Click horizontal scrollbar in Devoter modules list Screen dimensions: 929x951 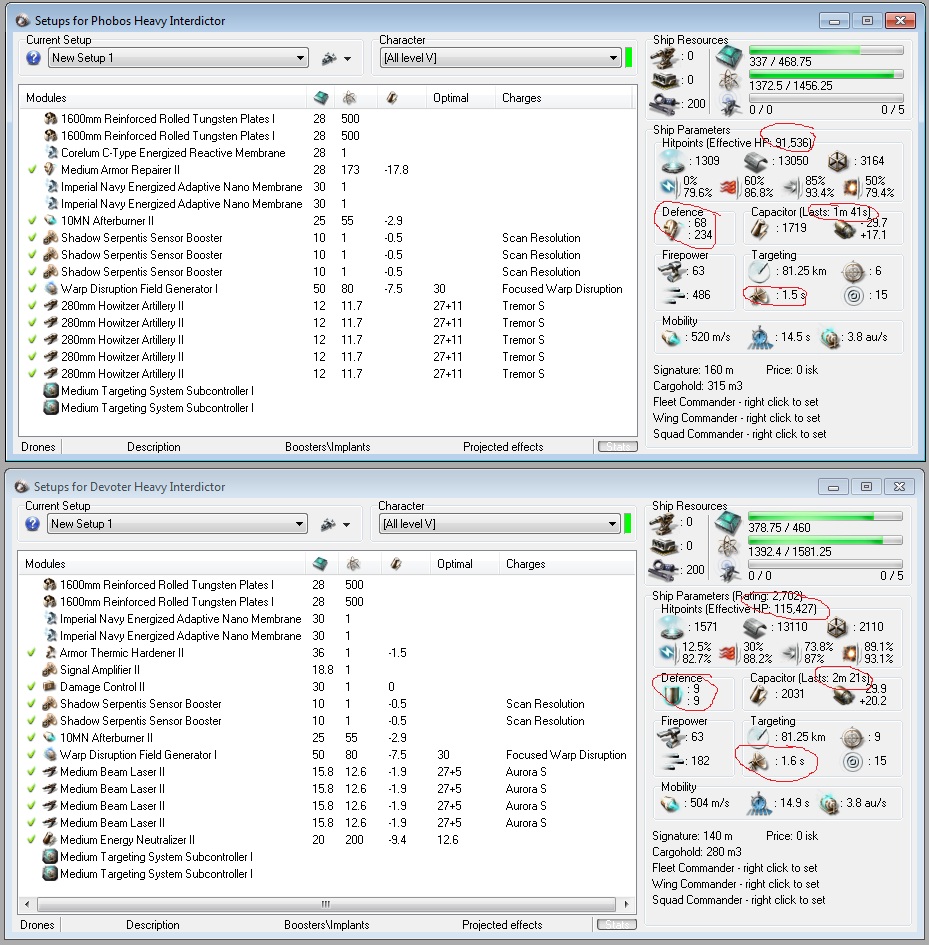(x=326, y=904)
